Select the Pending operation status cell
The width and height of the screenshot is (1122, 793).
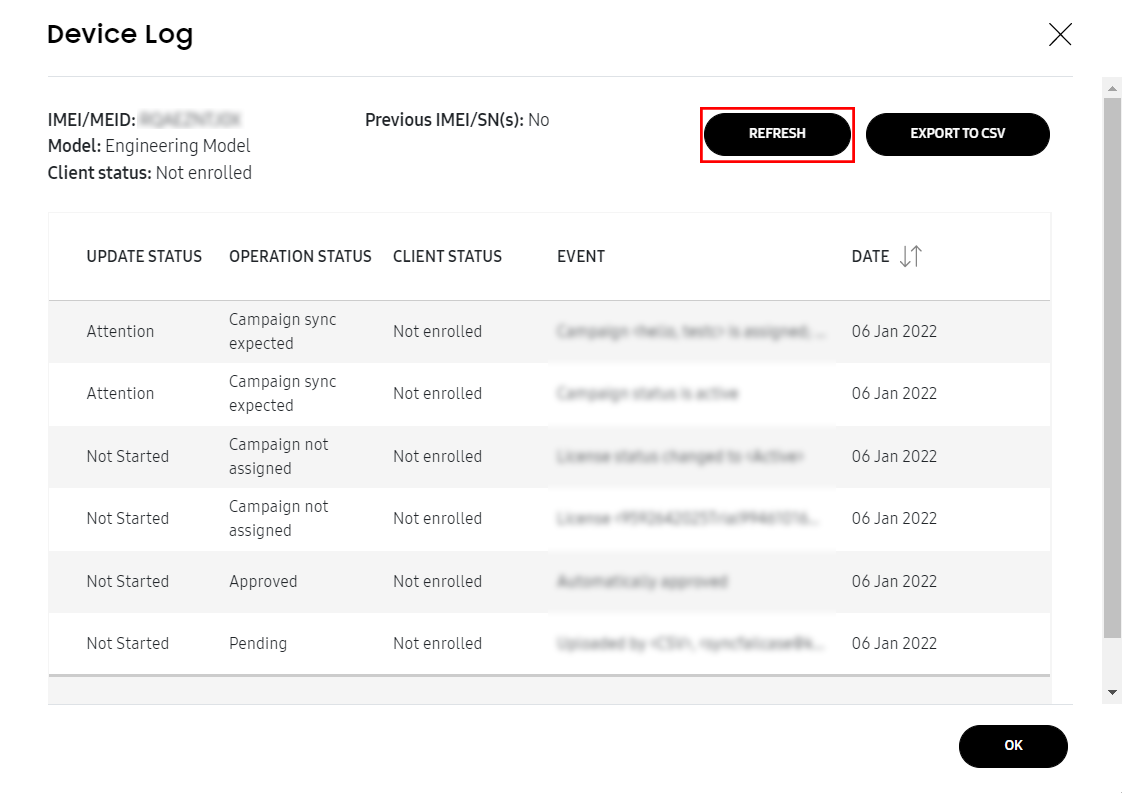click(258, 643)
